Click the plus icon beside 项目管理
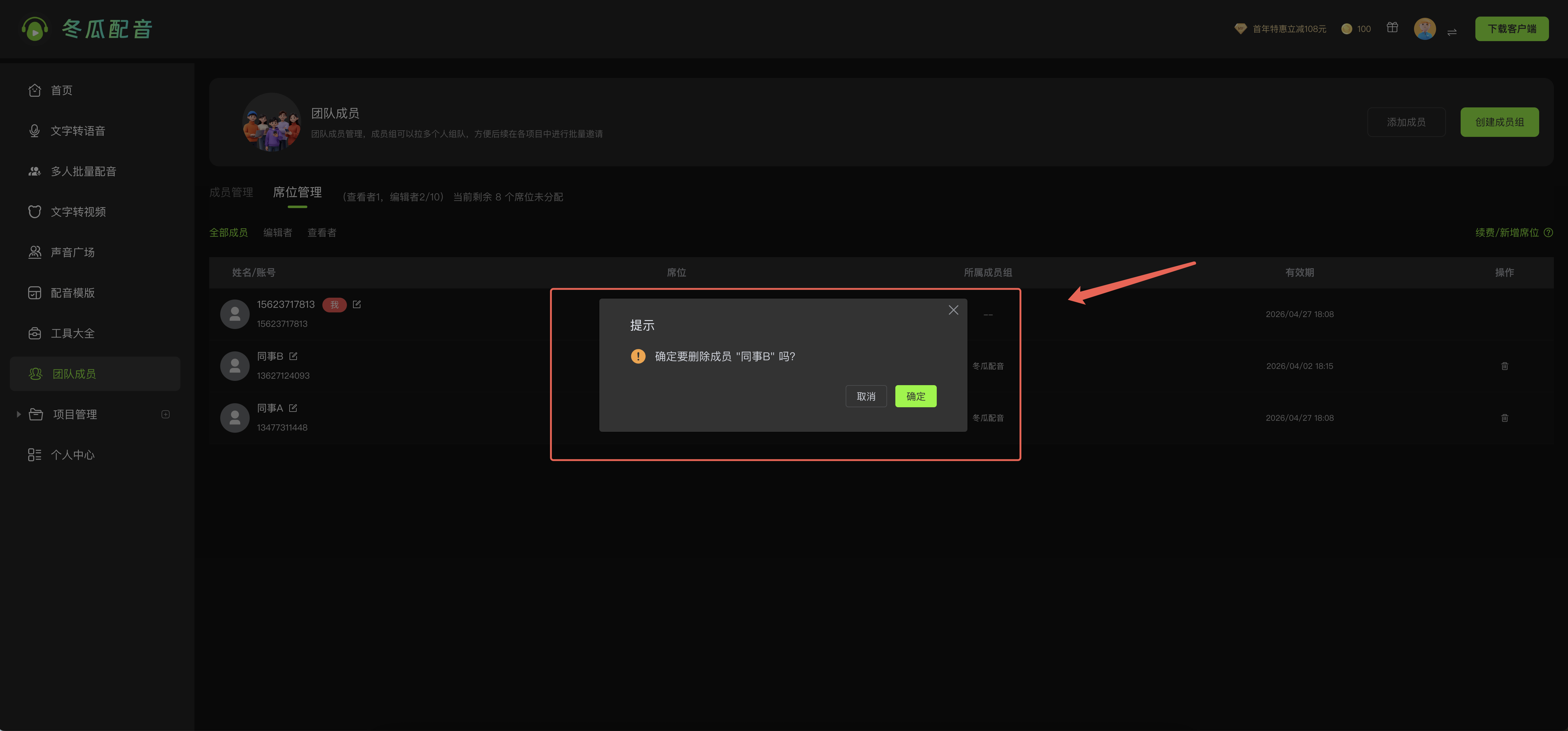This screenshot has height=731, width=1568. 166,414
